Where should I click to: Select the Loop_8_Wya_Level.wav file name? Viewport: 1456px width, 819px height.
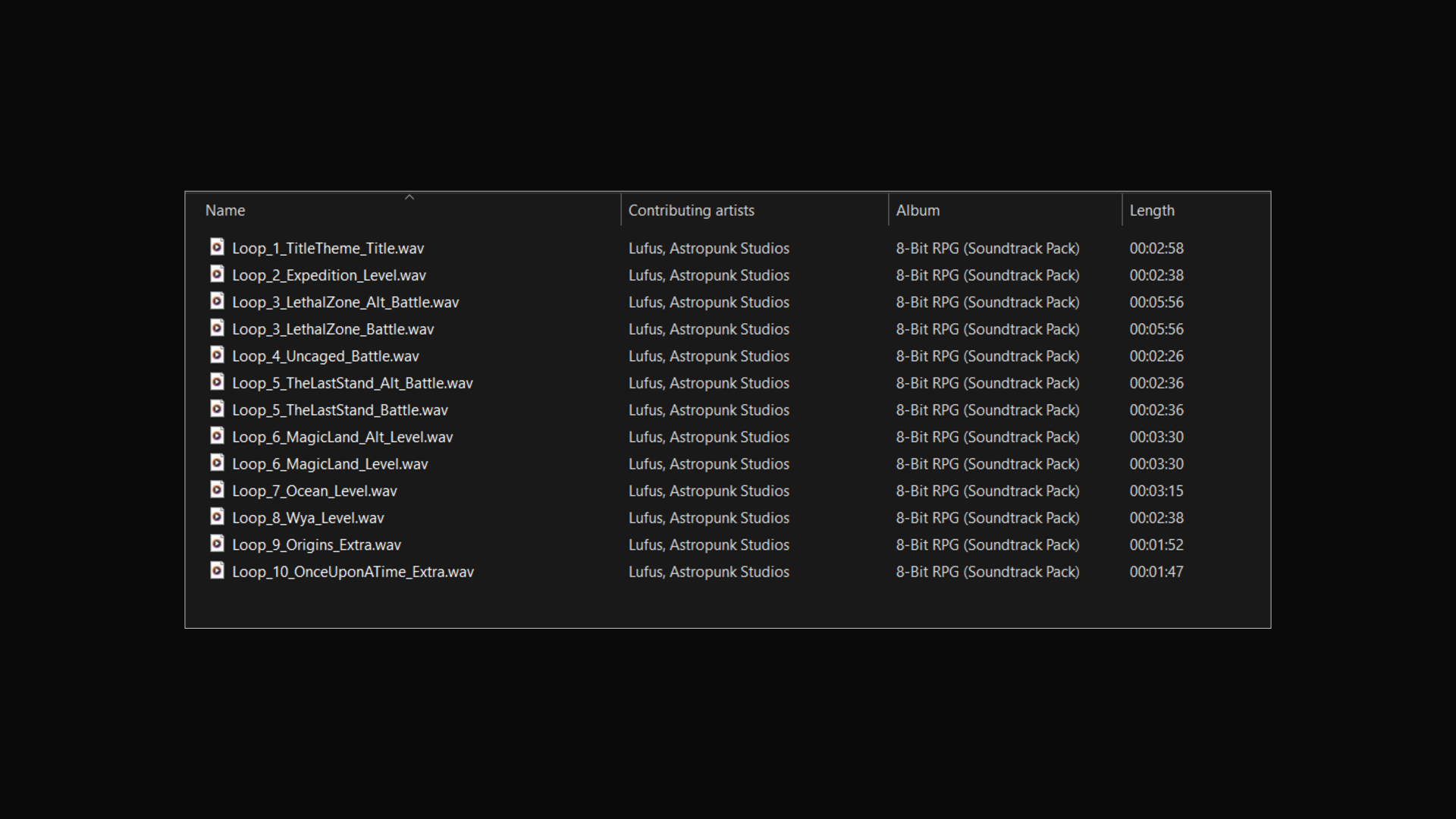click(308, 518)
